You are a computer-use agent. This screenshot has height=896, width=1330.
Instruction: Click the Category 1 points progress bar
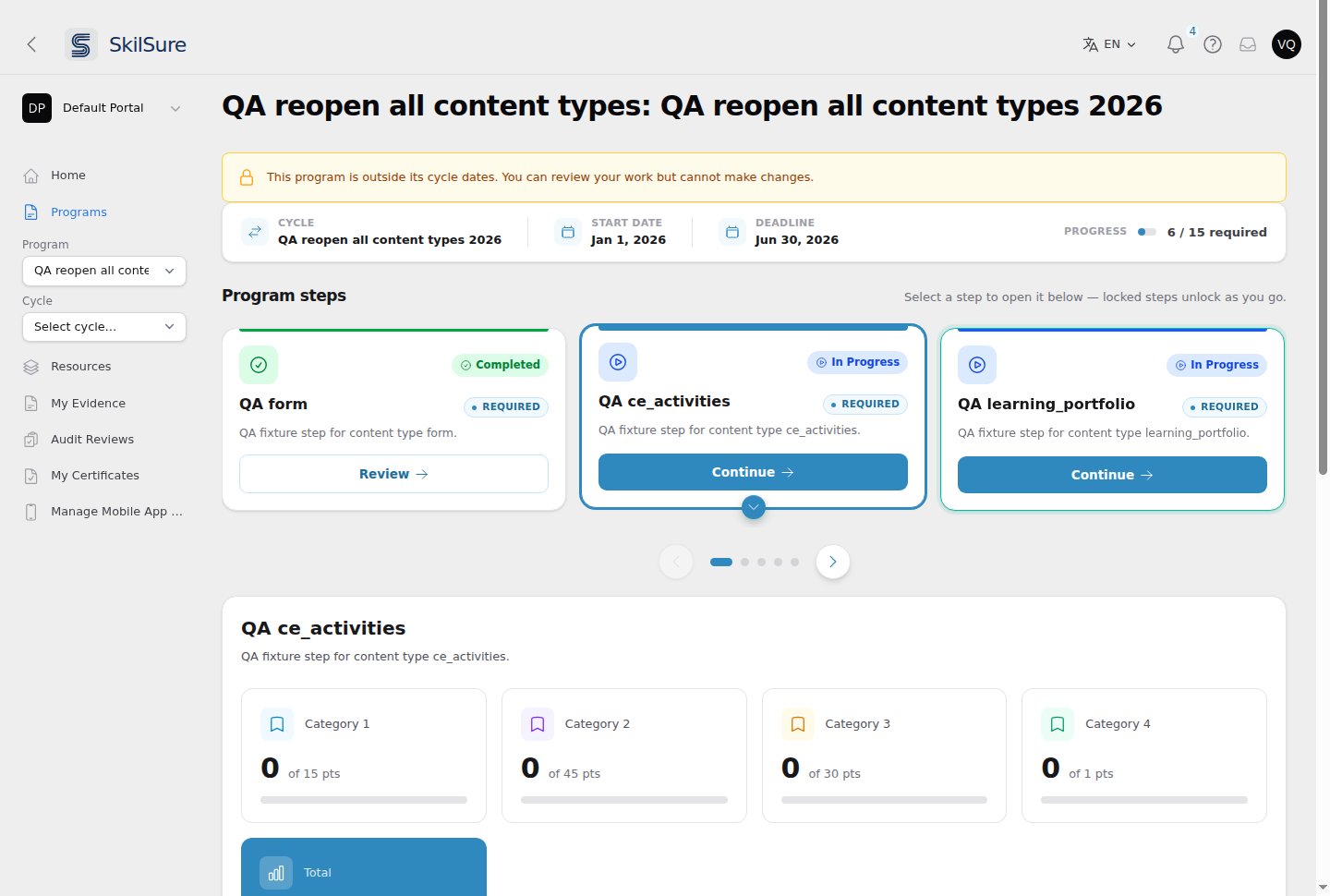(364, 800)
